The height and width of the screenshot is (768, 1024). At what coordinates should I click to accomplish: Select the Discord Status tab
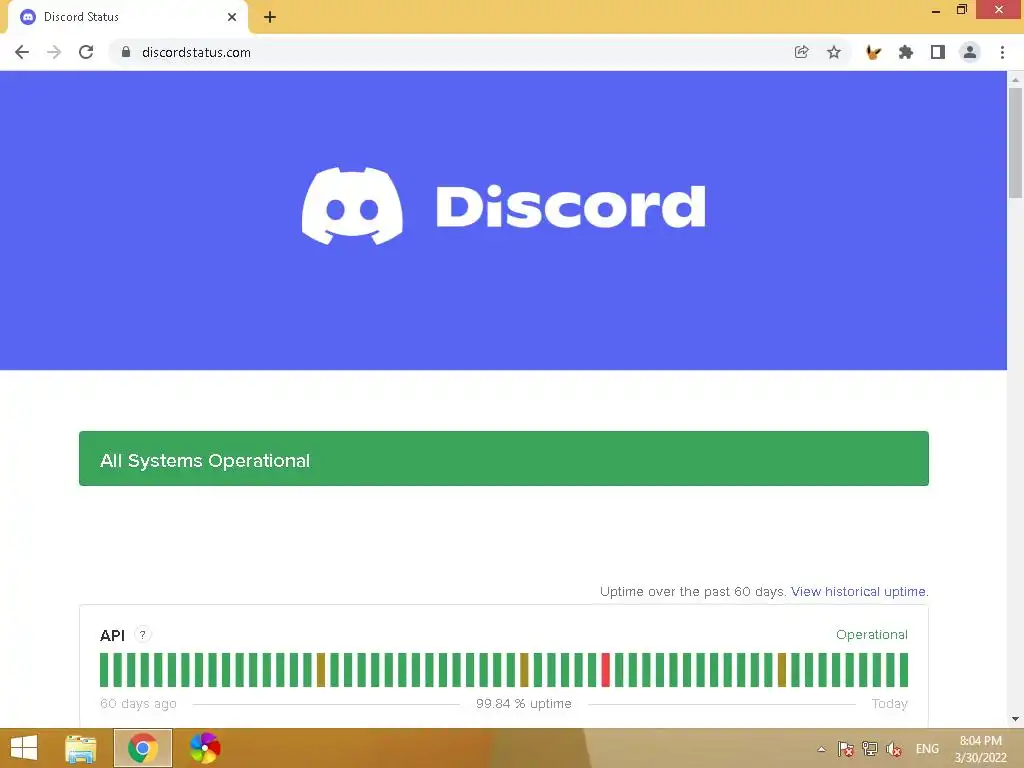tap(128, 17)
